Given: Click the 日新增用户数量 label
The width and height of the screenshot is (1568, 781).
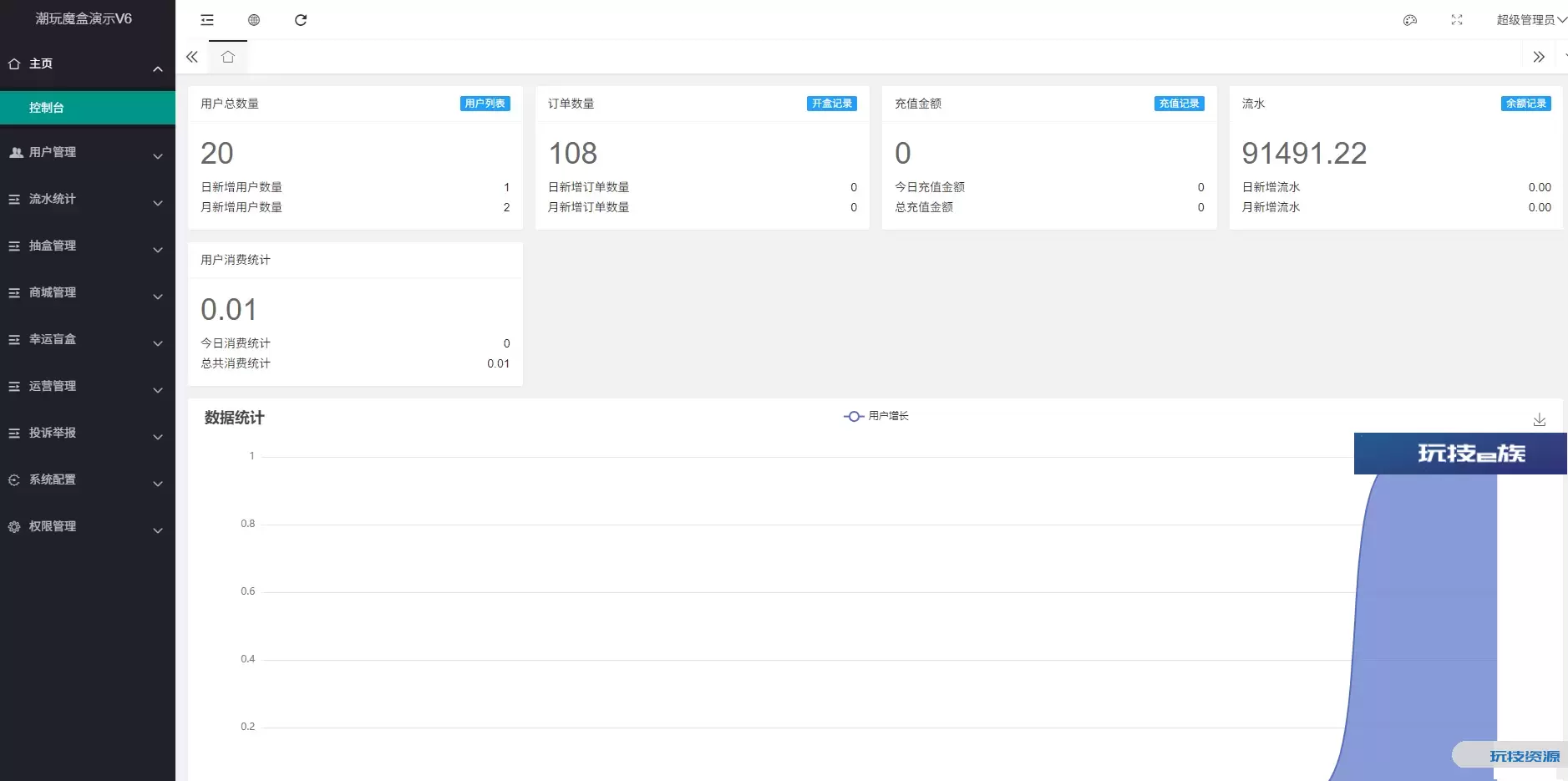Looking at the screenshot, I should (x=241, y=187).
